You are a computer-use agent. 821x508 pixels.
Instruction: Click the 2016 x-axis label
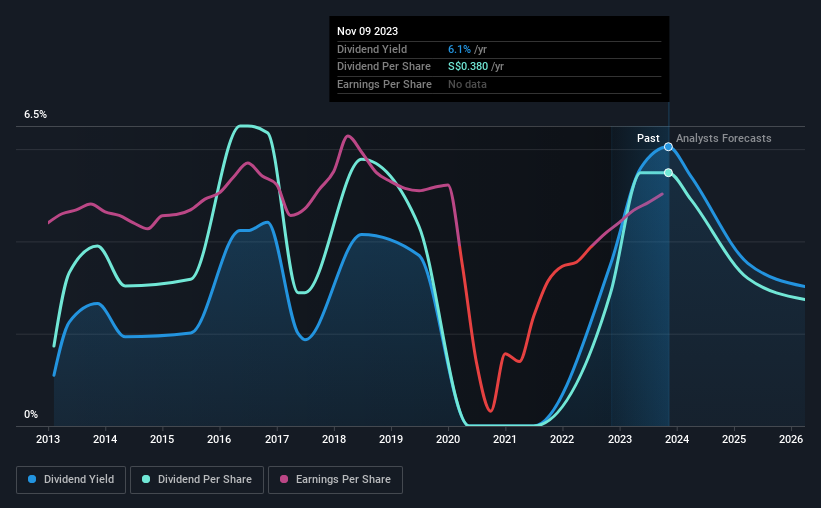(219, 439)
